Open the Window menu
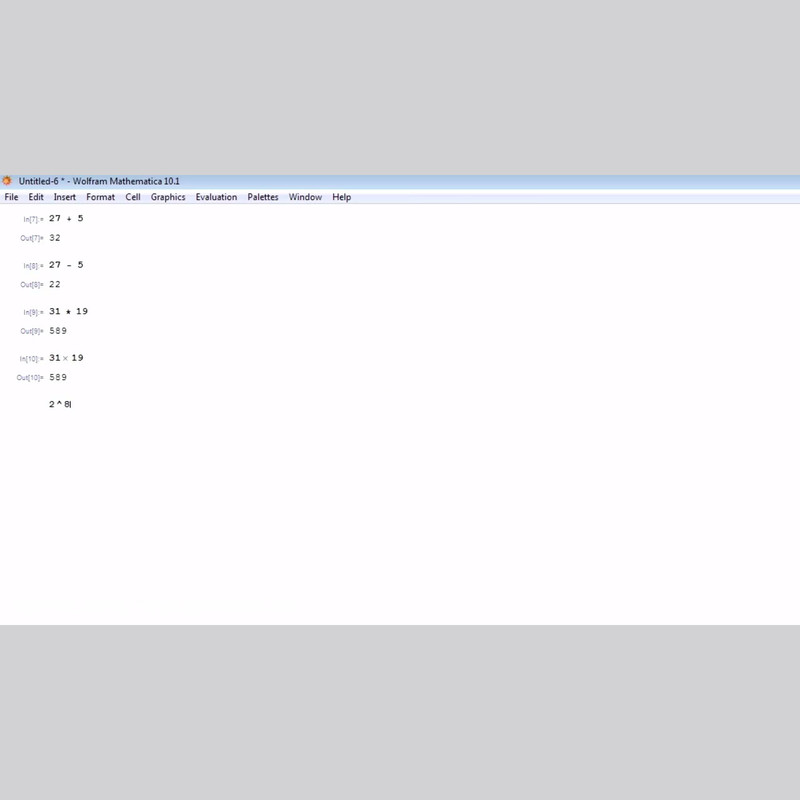 pyautogui.click(x=305, y=197)
